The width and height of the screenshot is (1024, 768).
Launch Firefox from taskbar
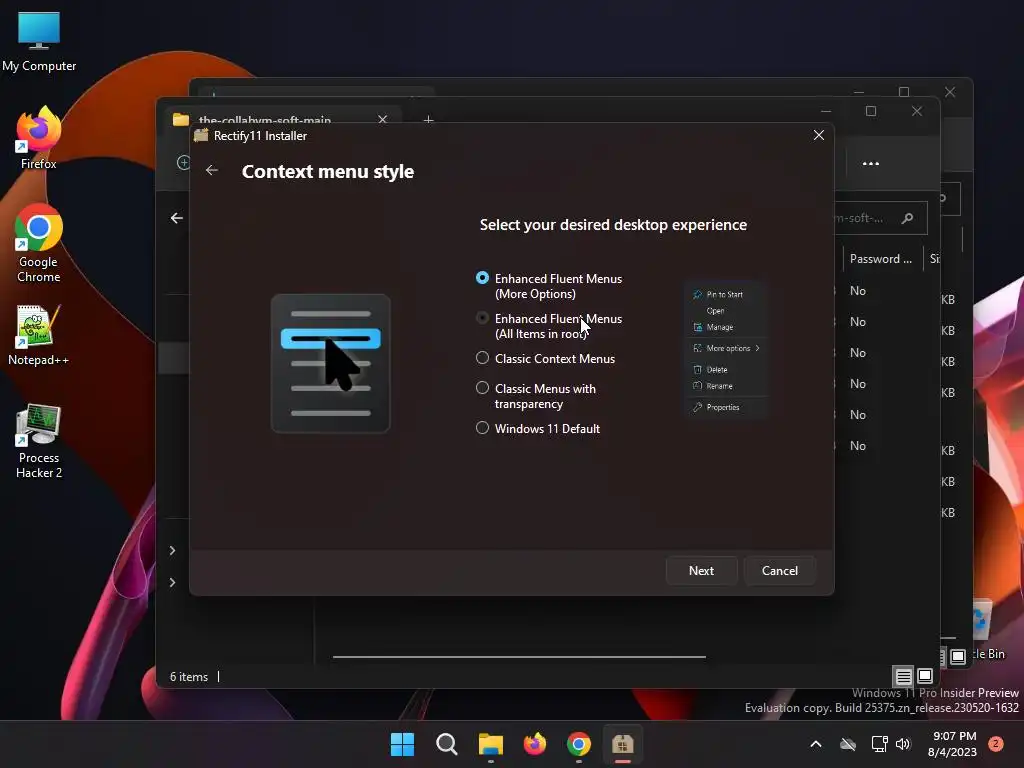click(x=535, y=744)
